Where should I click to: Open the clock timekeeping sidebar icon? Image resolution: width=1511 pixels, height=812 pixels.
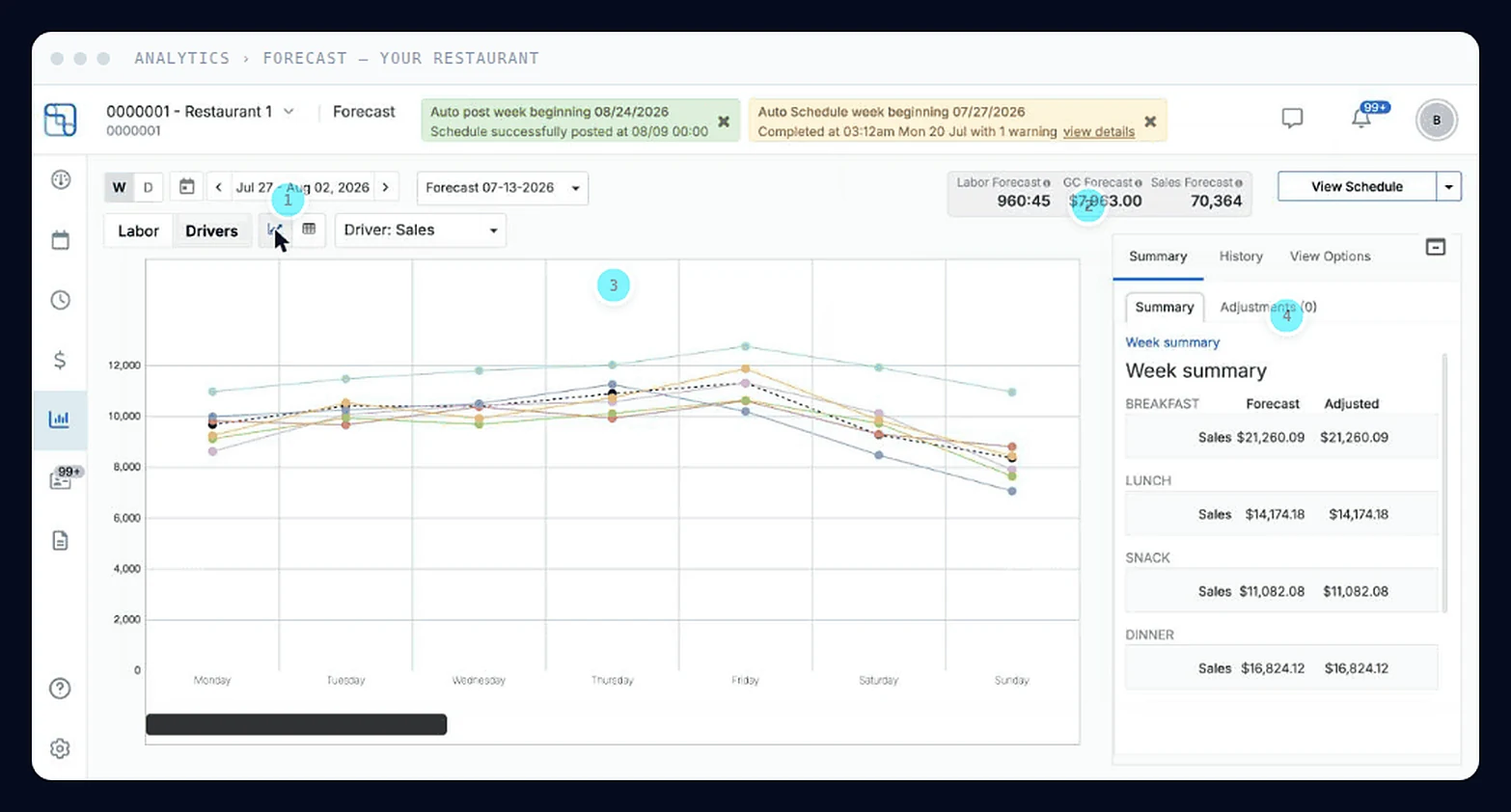pyautogui.click(x=61, y=300)
